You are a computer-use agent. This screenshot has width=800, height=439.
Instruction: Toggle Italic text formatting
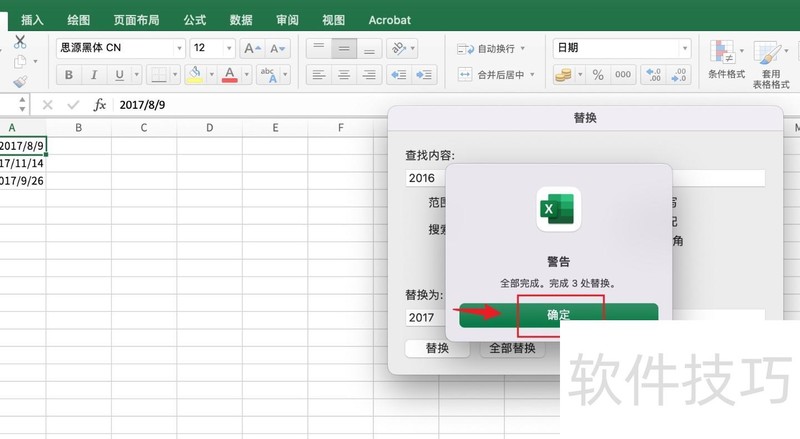95,75
